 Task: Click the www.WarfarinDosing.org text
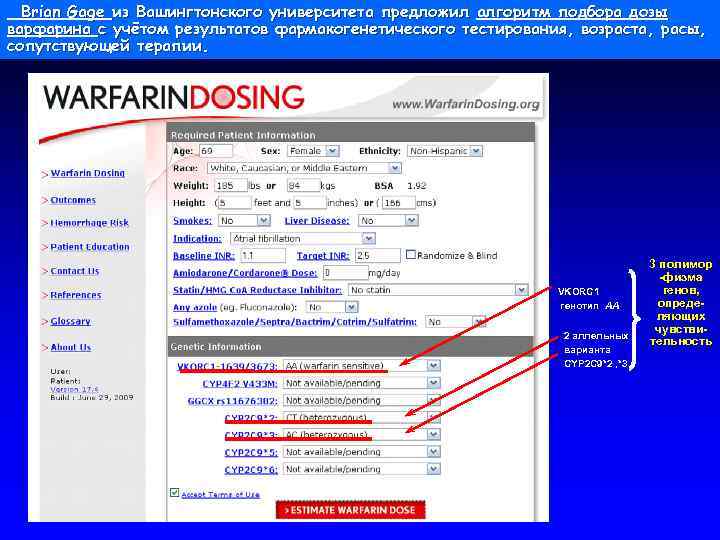pyautogui.click(x=466, y=104)
